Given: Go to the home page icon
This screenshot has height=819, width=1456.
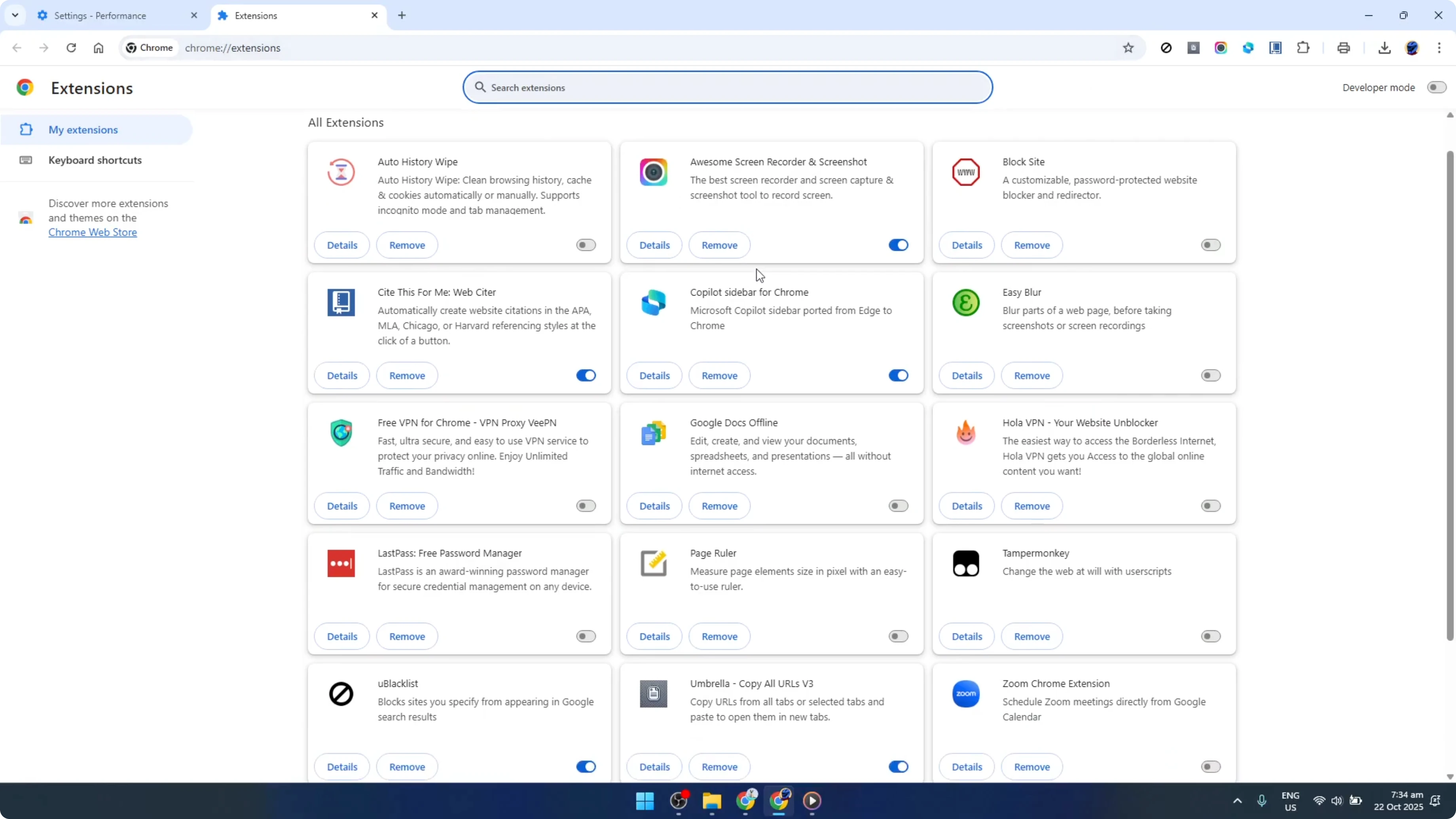Looking at the screenshot, I should 99,48.
